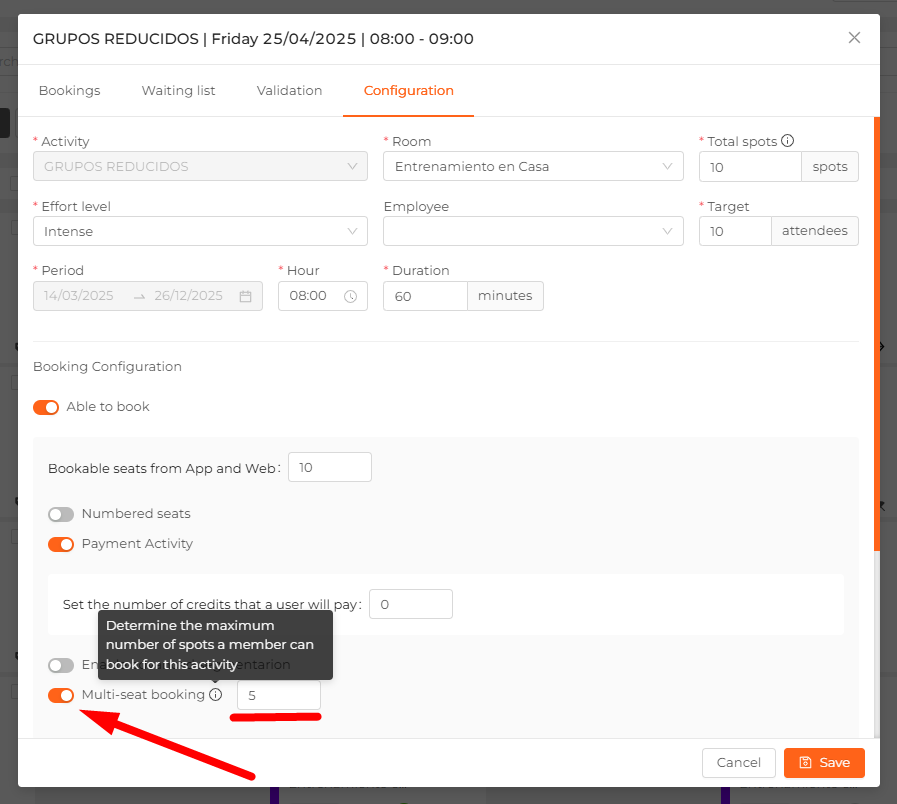Edit Bookable seats from App and Web
897x804 pixels.
(330, 468)
